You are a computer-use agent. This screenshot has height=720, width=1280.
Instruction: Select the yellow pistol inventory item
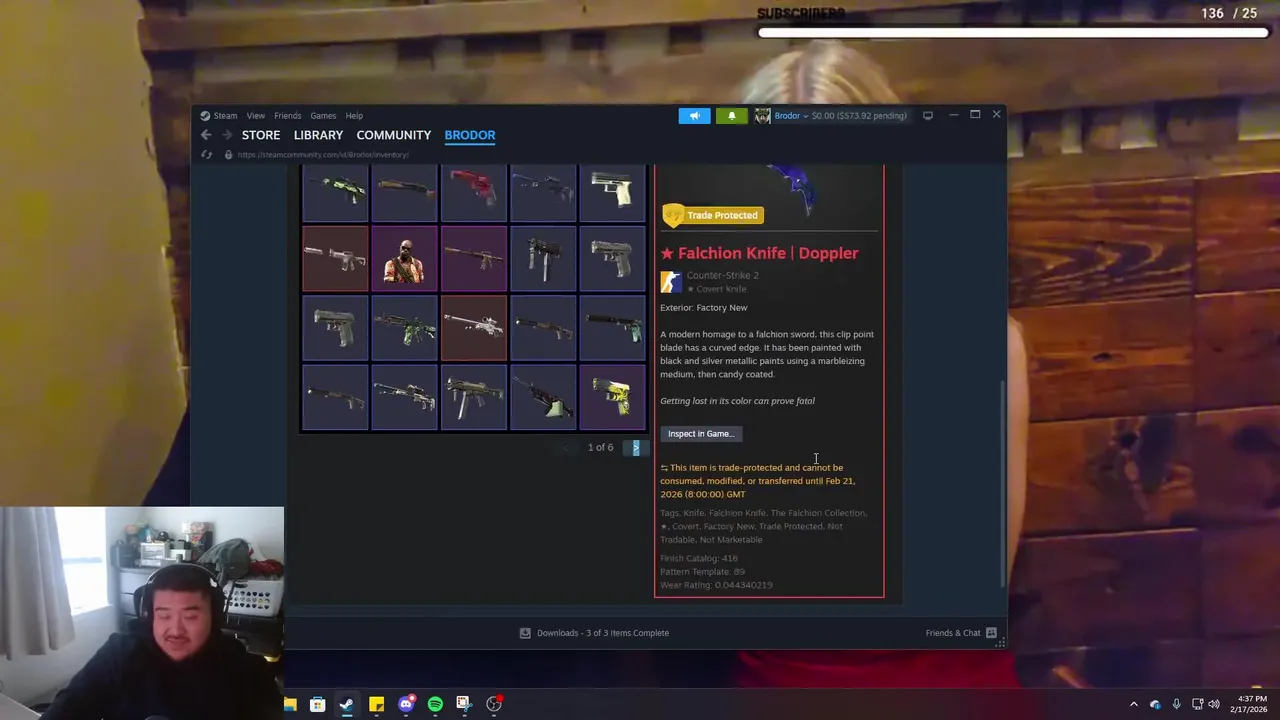pos(612,398)
